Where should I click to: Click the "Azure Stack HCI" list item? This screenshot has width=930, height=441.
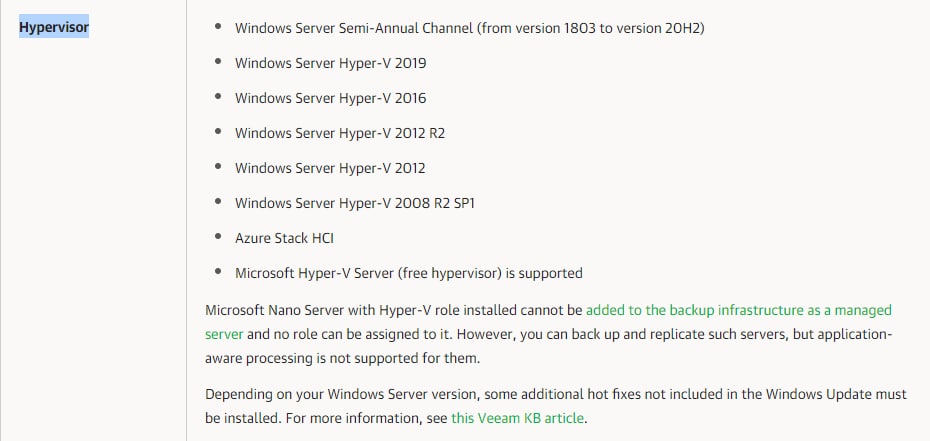(284, 238)
